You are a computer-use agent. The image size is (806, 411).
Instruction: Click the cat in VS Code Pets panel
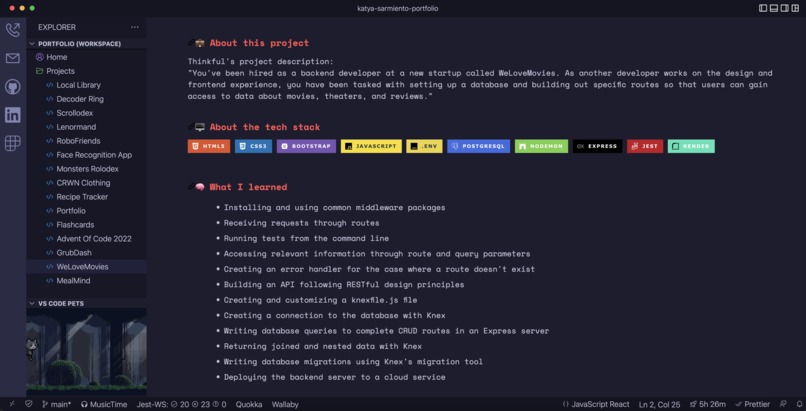[x=32, y=348]
